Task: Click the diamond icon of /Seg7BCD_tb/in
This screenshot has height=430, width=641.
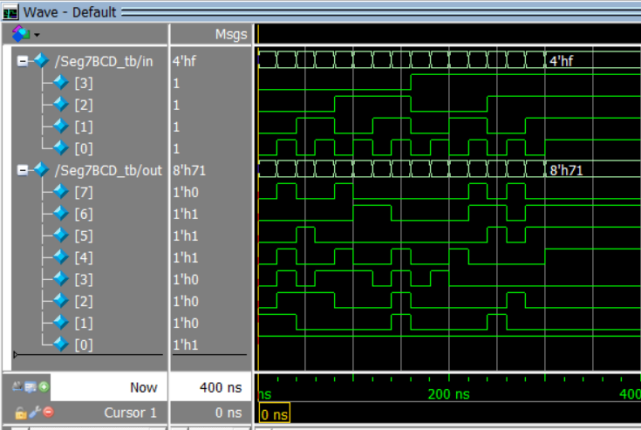Action: coord(41,60)
